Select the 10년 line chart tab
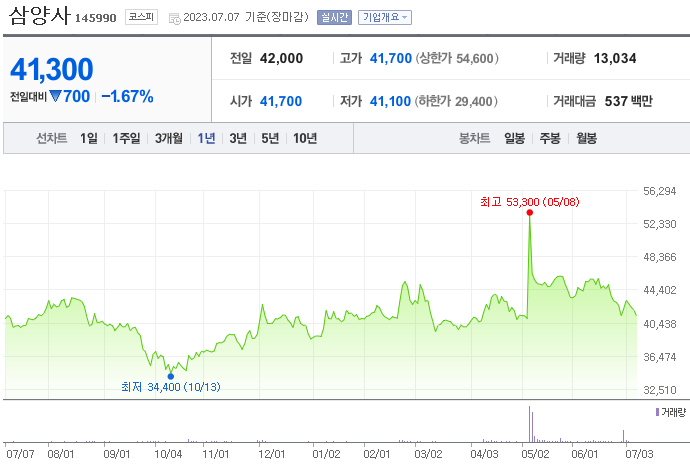 (305, 138)
